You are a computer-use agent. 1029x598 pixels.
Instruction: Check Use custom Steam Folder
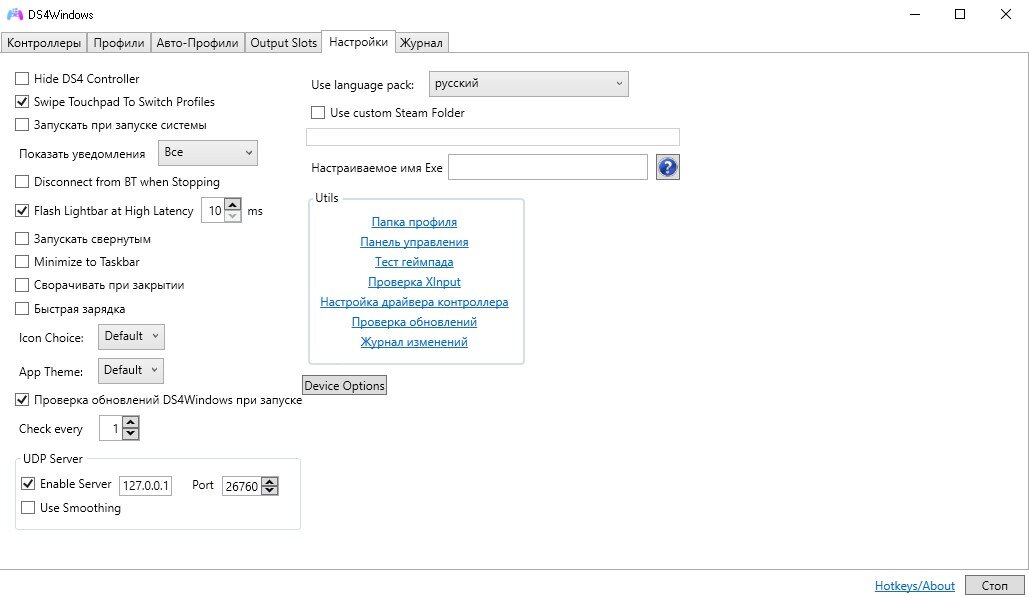[318, 113]
